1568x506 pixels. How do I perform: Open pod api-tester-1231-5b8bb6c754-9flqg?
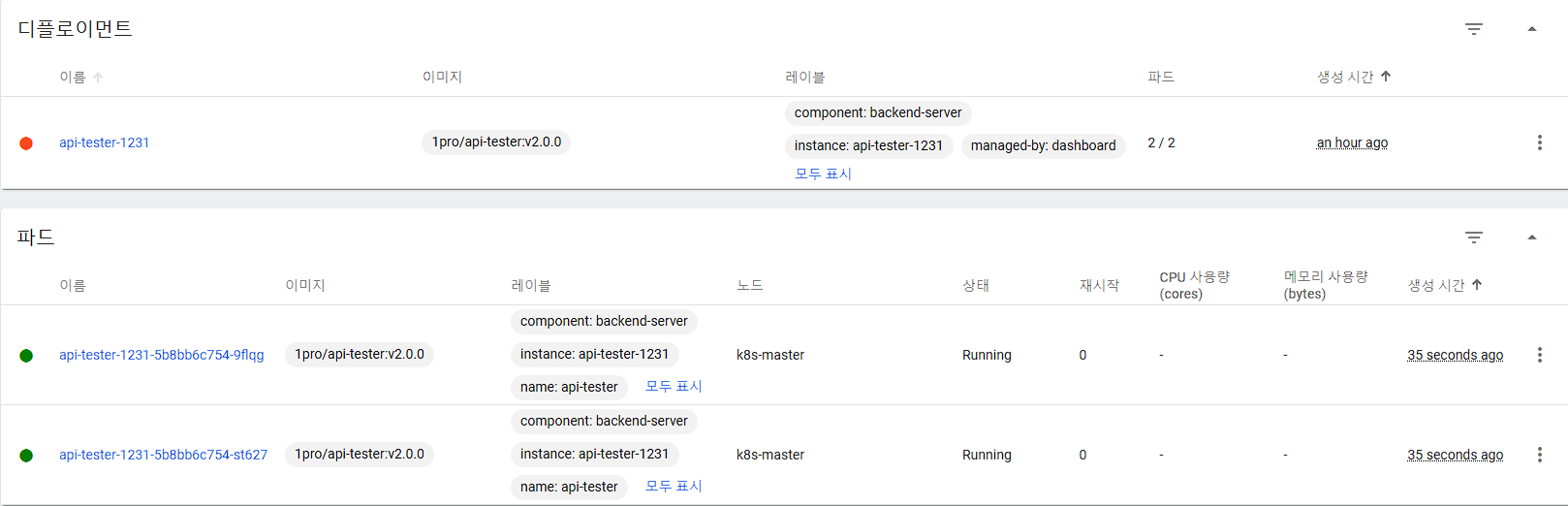point(161,355)
